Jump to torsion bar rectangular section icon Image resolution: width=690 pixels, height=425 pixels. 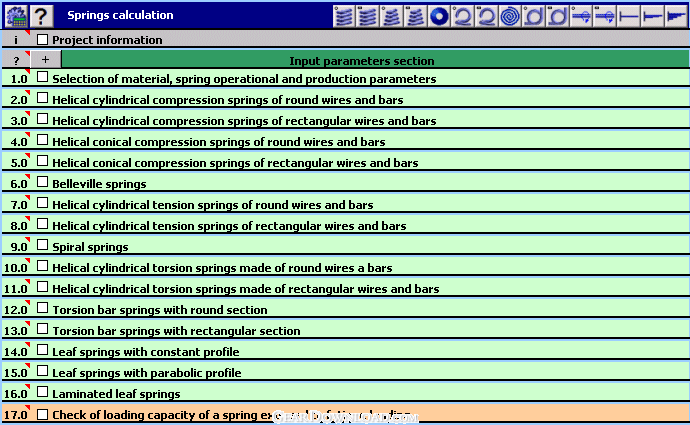[x=606, y=16]
